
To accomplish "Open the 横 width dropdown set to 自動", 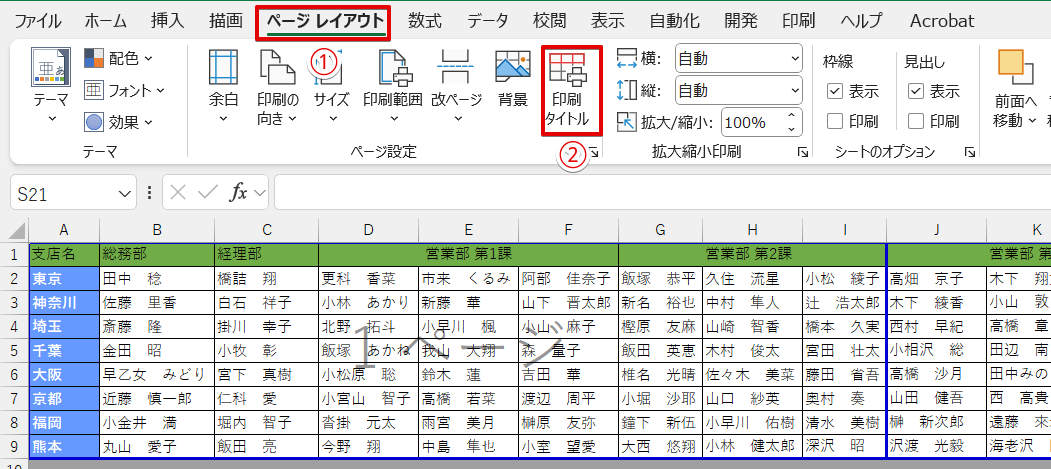I will coord(739,59).
